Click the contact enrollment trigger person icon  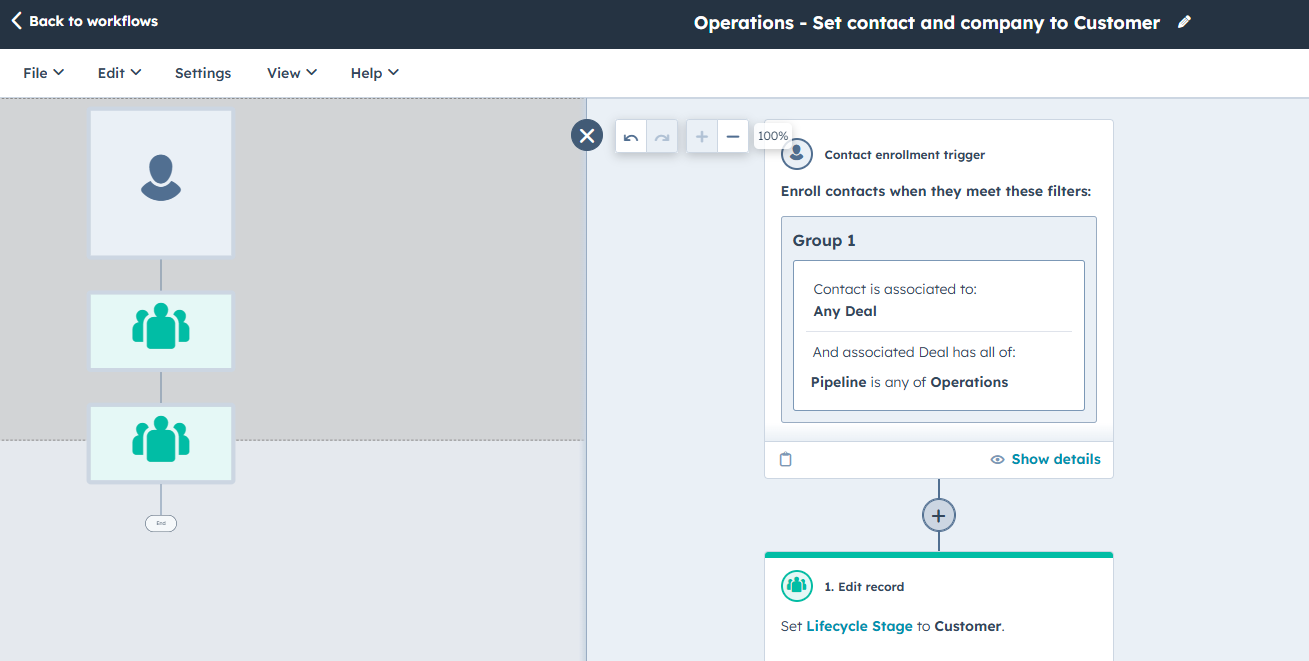(x=797, y=154)
